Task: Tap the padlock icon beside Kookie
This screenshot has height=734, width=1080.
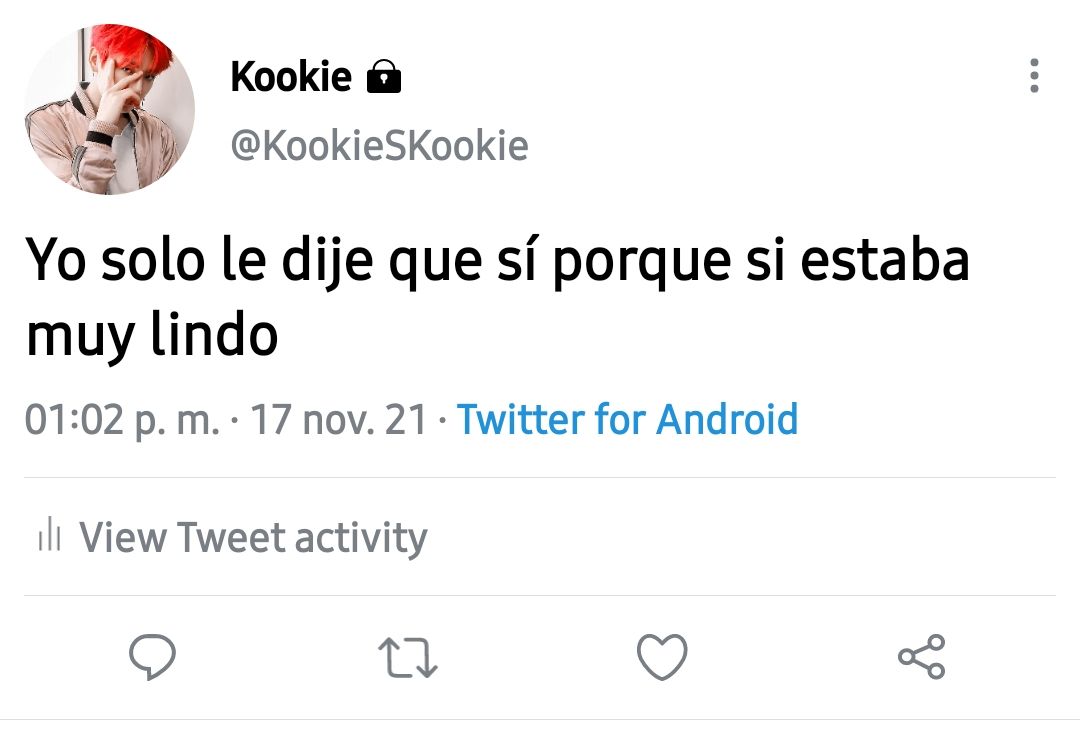Action: (384, 76)
